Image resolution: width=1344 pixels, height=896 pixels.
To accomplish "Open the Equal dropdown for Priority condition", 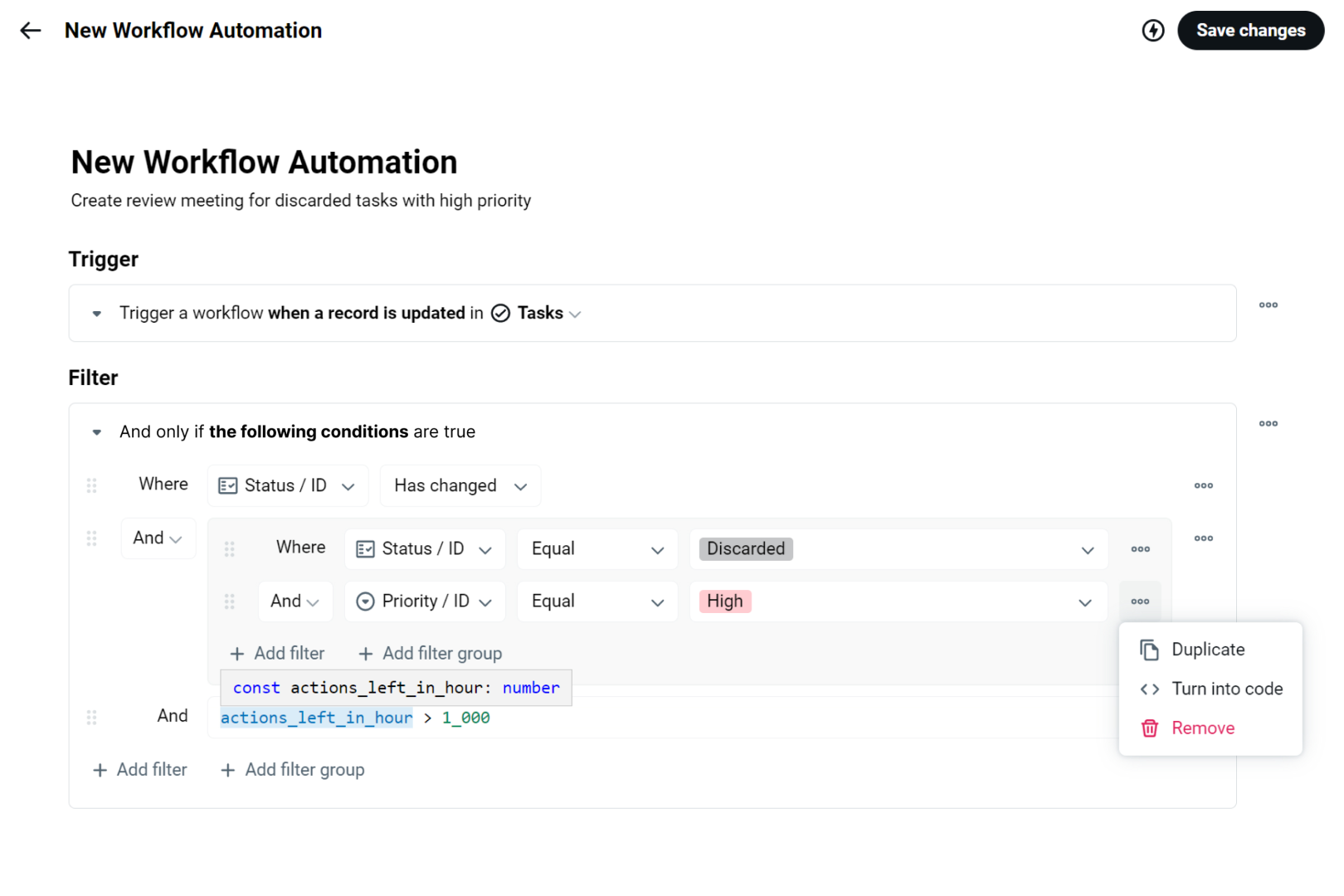I will (597, 601).
